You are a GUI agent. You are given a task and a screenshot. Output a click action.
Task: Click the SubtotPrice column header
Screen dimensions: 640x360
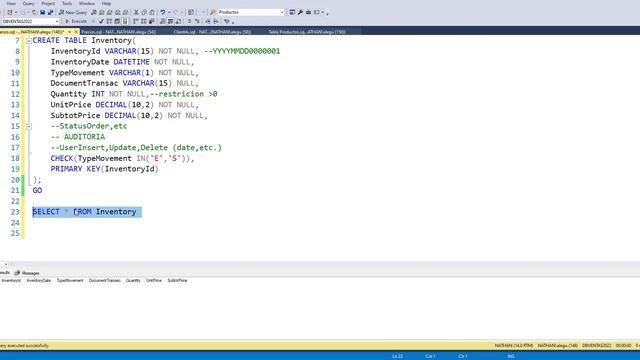click(177, 280)
